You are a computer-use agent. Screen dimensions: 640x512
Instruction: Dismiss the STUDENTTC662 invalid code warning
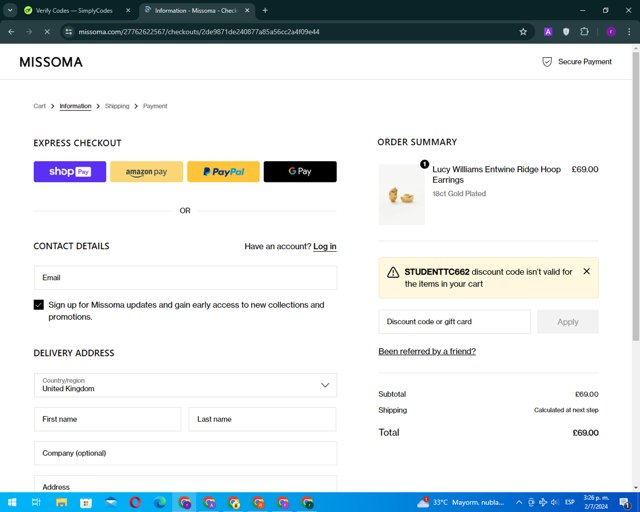[587, 271]
